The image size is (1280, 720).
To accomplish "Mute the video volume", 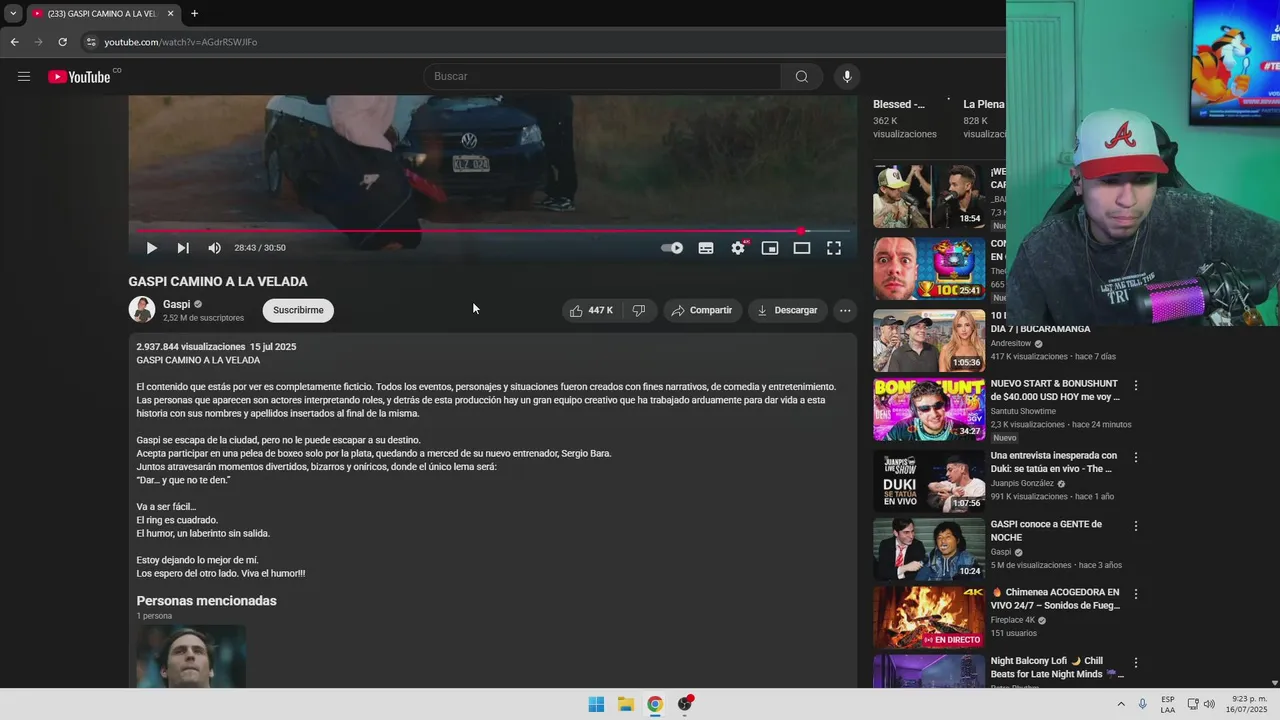I will coord(214,248).
